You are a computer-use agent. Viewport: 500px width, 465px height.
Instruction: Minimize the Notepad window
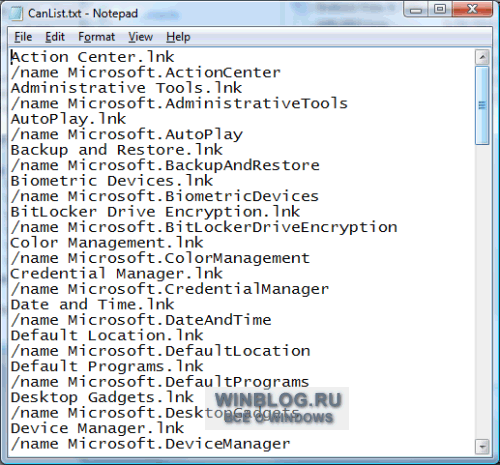click(416, 10)
